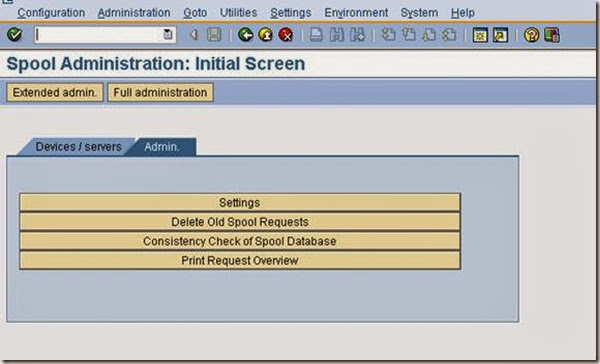The height and width of the screenshot is (364, 600).
Task: Click the Extended admin. button
Action: coord(55,93)
